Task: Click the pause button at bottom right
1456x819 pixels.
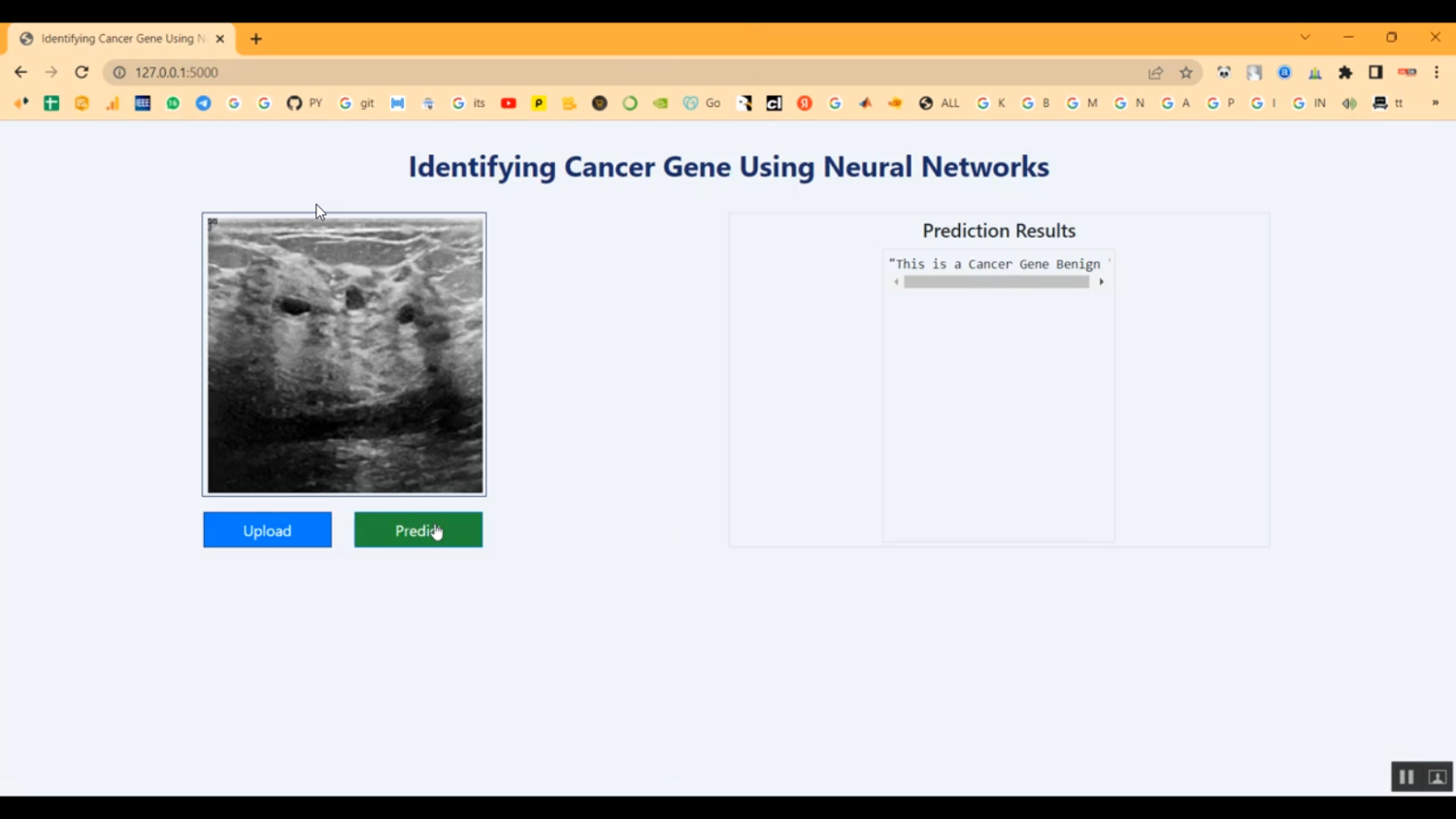Action: coord(1406,776)
